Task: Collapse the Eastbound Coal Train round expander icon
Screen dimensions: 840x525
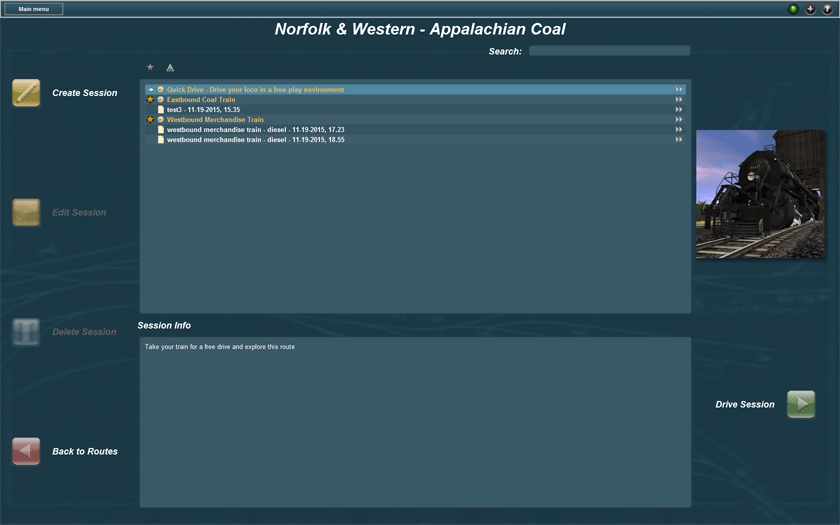Action: 160,100
